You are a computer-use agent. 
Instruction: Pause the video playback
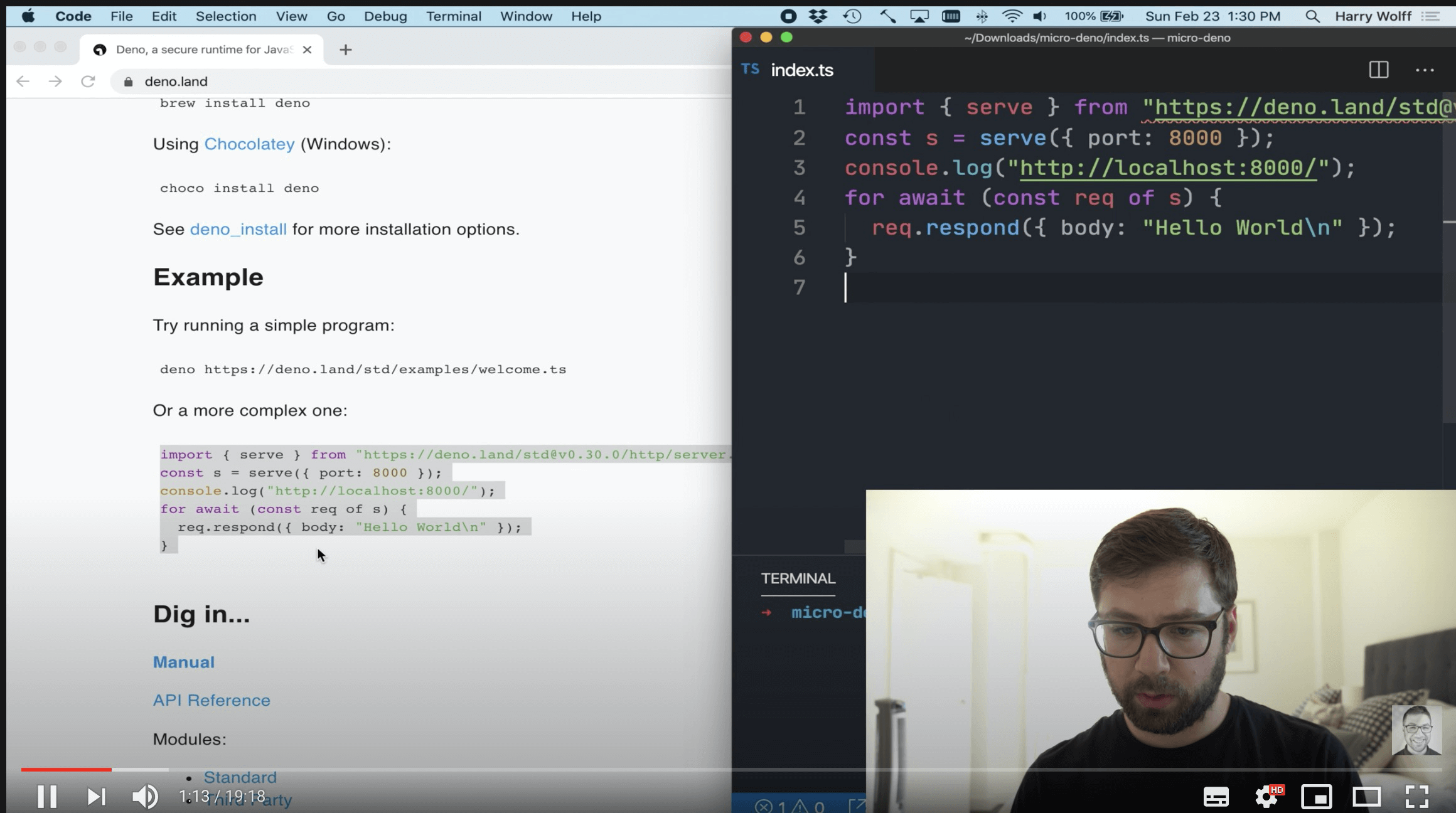[47, 797]
